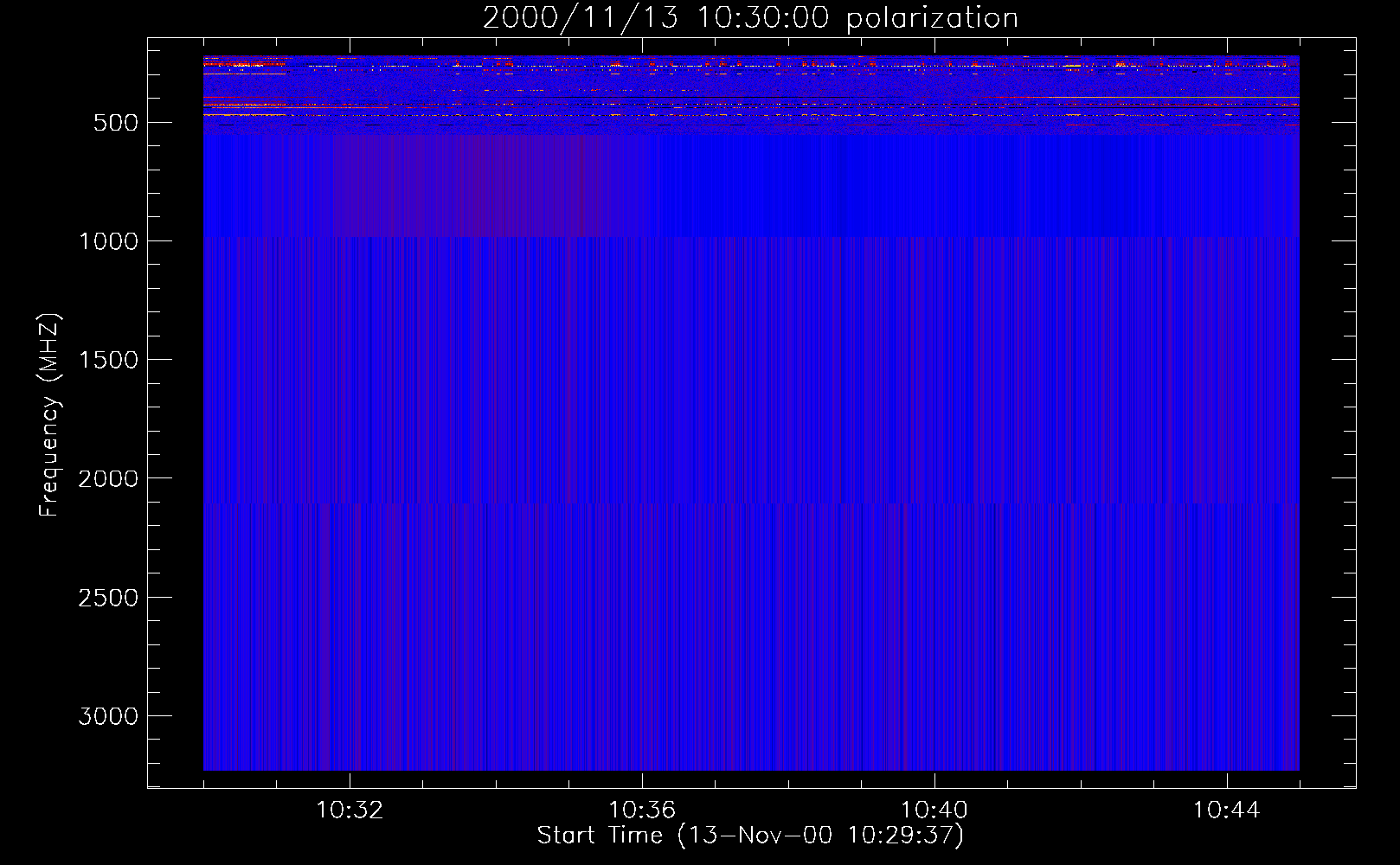The width and height of the screenshot is (1400, 865).
Task: Click the "Start Time (13-Nov-00 10:29:37)" label
Action: click(x=750, y=836)
